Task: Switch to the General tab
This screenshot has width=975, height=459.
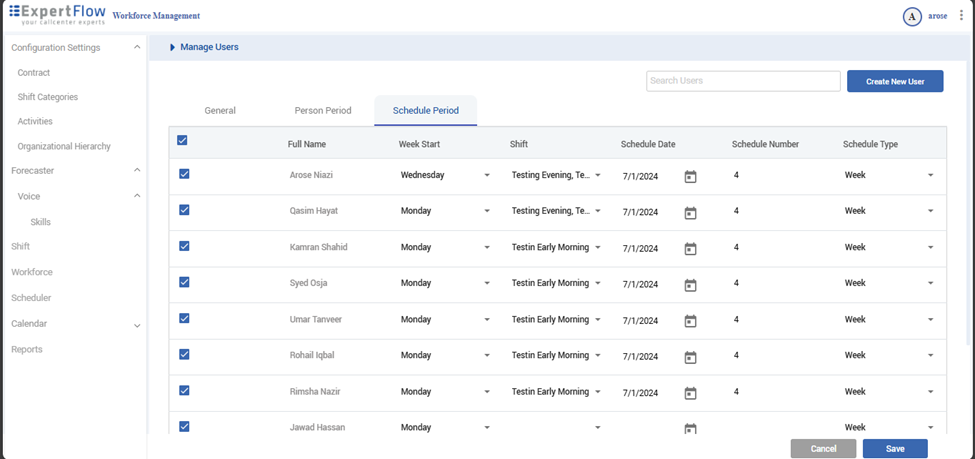Action: [x=220, y=111]
